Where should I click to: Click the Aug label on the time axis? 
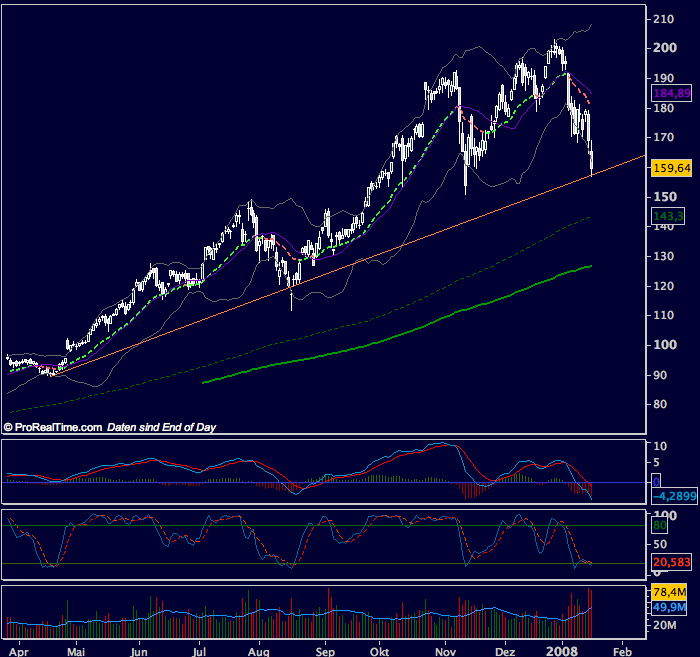tap(258, 652)
